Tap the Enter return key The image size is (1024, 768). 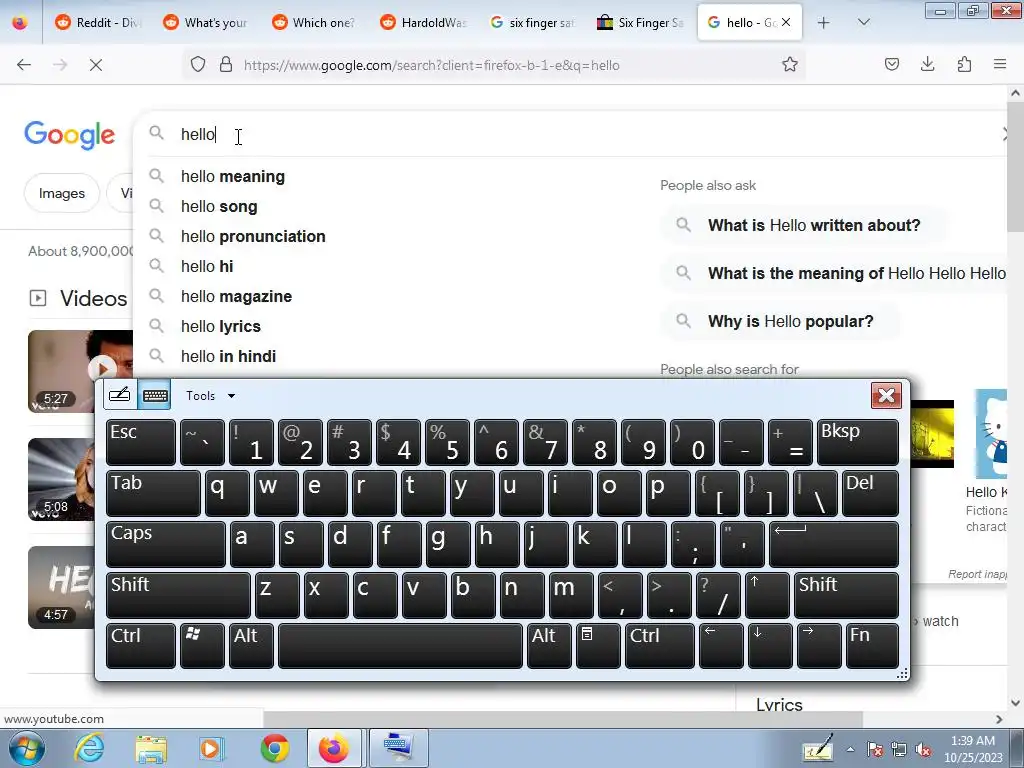coord(833,544)
